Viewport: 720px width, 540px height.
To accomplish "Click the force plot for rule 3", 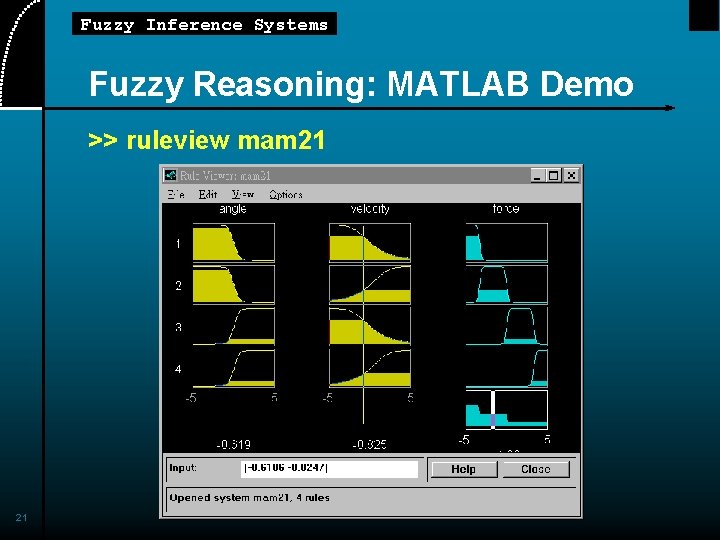I will tap(507, 326).
